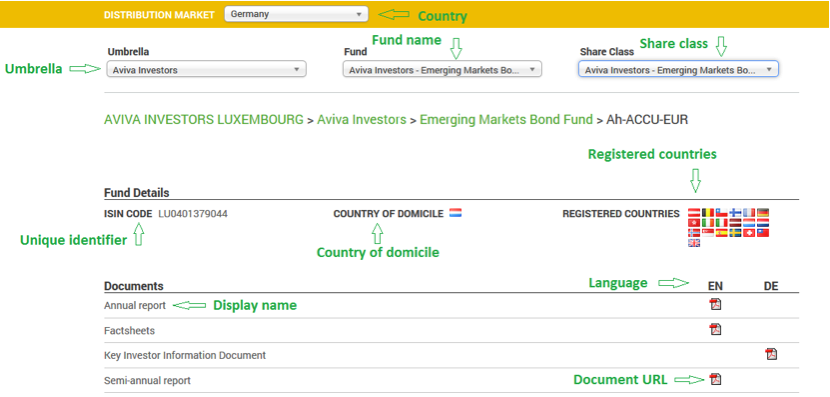Viewport: 830px width, 397px height.
Task: Expand the Umbrella dropdown showing Aviva Investors
Action: pyautogui.click(x=206, y=69)
